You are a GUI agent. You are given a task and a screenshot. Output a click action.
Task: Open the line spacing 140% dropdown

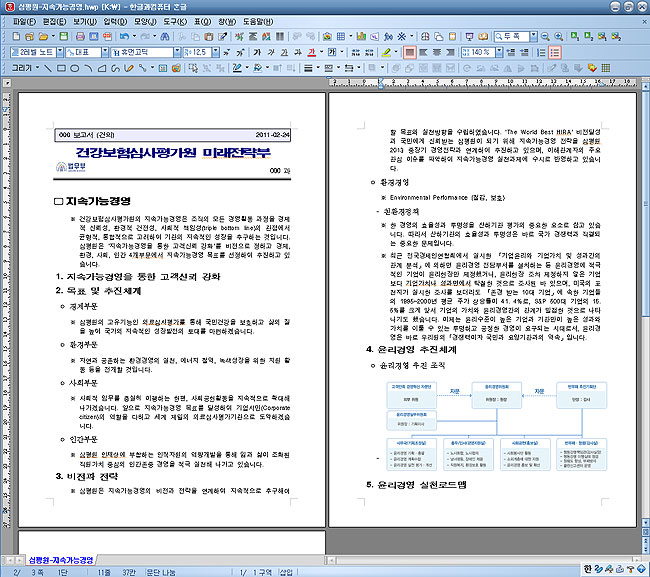coord(499,52)
